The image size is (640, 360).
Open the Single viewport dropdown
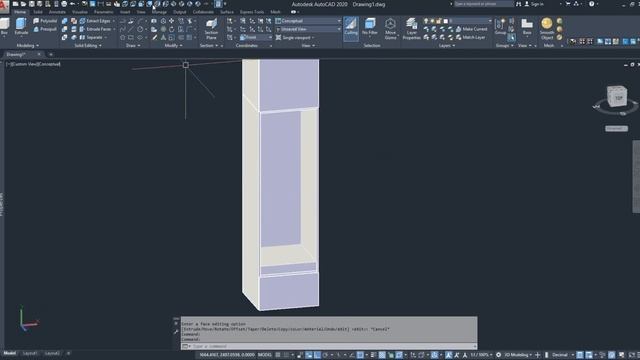[x=296, y=38]
